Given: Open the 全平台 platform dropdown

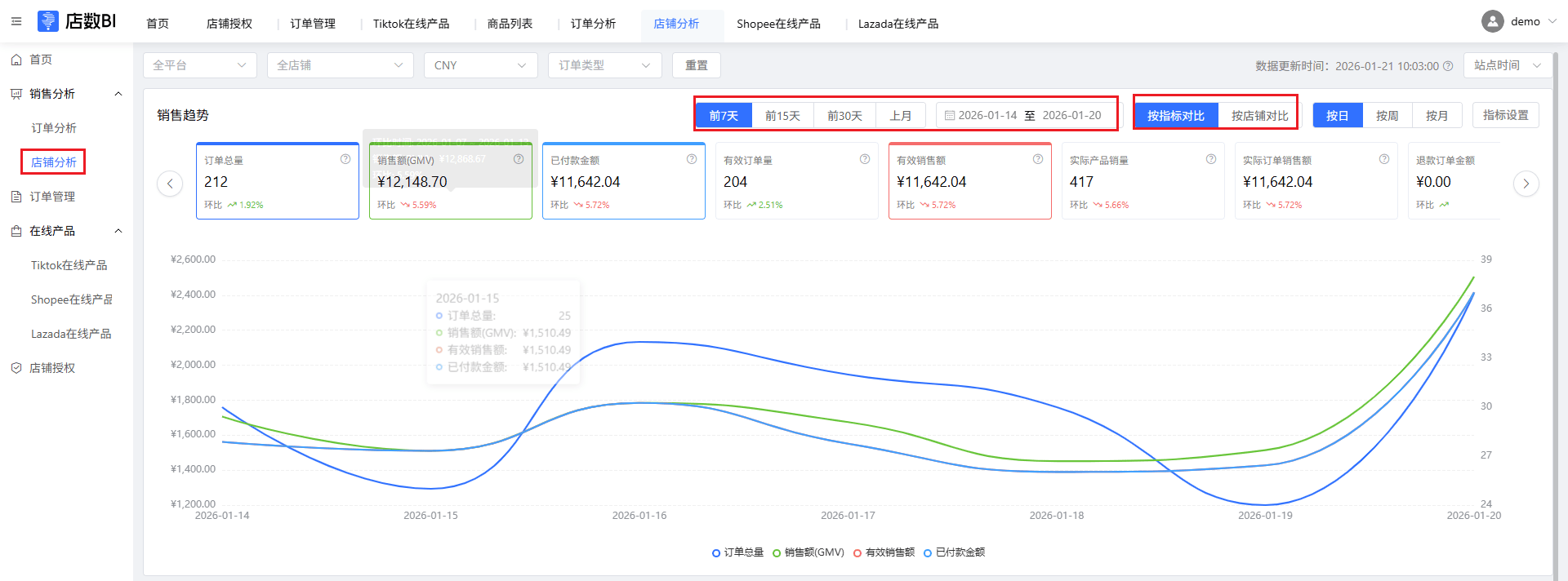Looking at the screenshot, I should click(199, 65).
